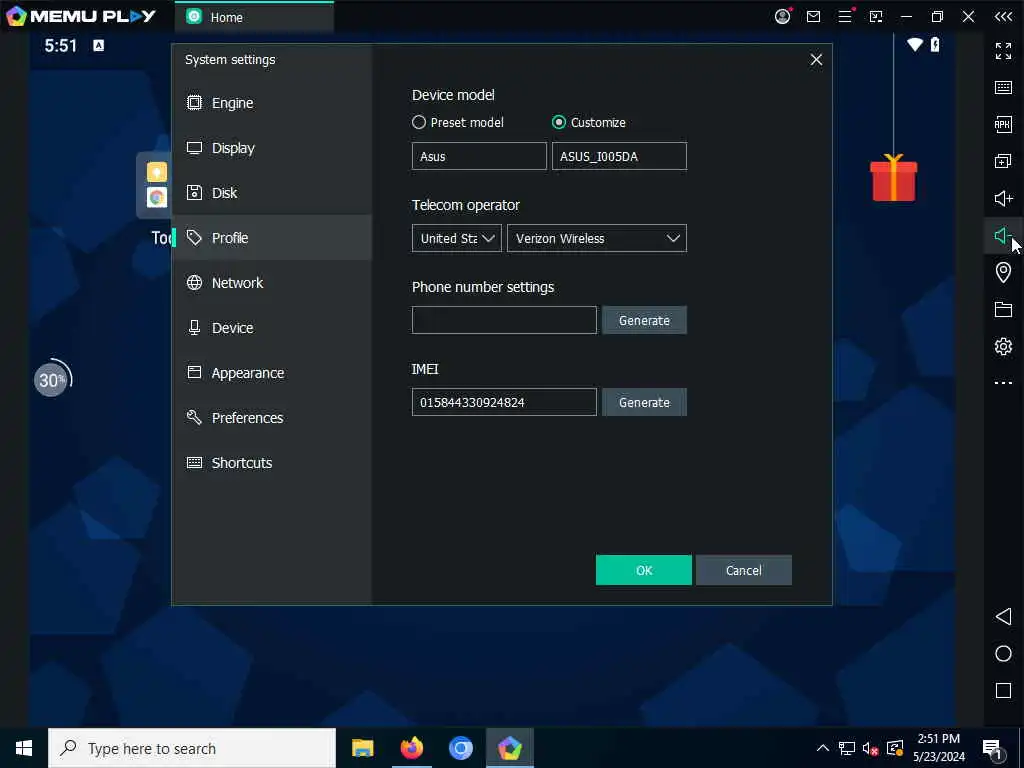Click the Android back triangle button
Viewport: 1024px width, 768px height.
(1003, 616)
